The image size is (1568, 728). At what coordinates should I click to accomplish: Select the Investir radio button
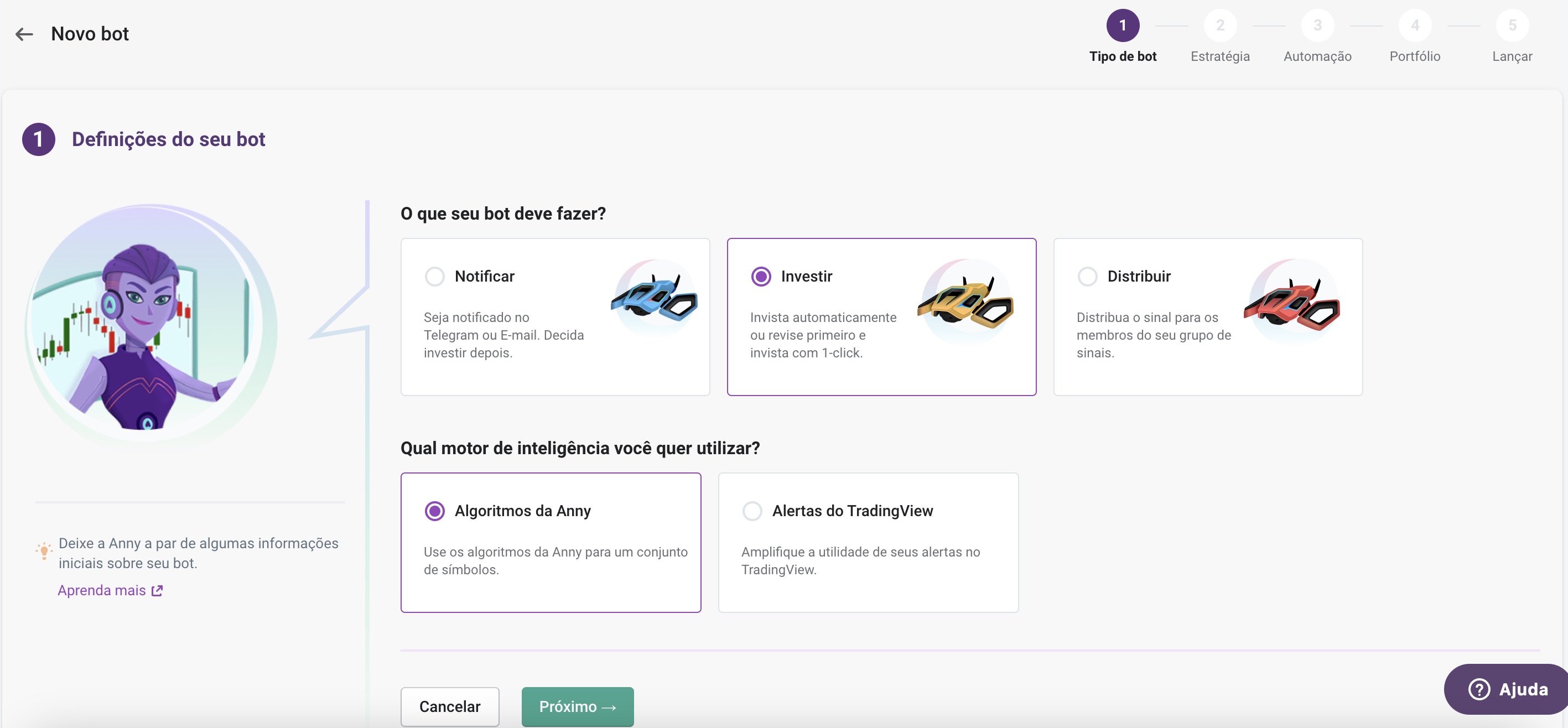click(761, 277)
